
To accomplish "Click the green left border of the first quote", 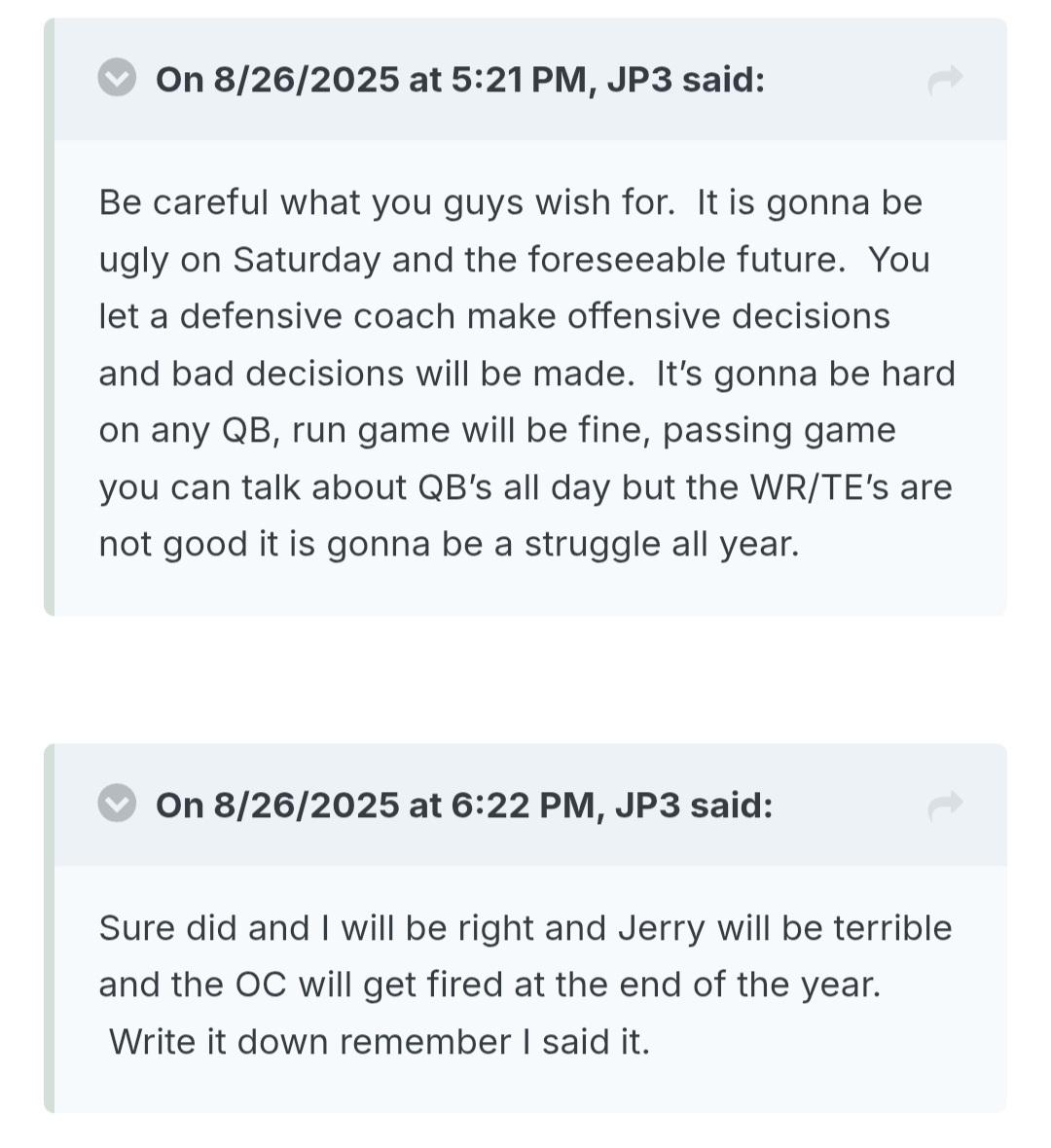I will pyautogui.click(x=49, y=317).
